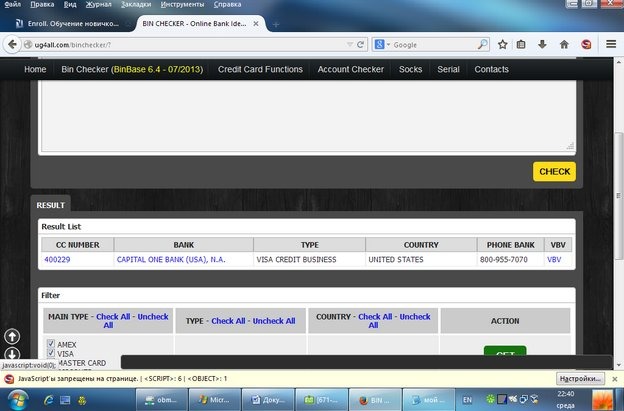The height and width of the screenshot is (411, 624).
Task: Switch to the 'obm...' taskbar button
Action: coord(162,400)
